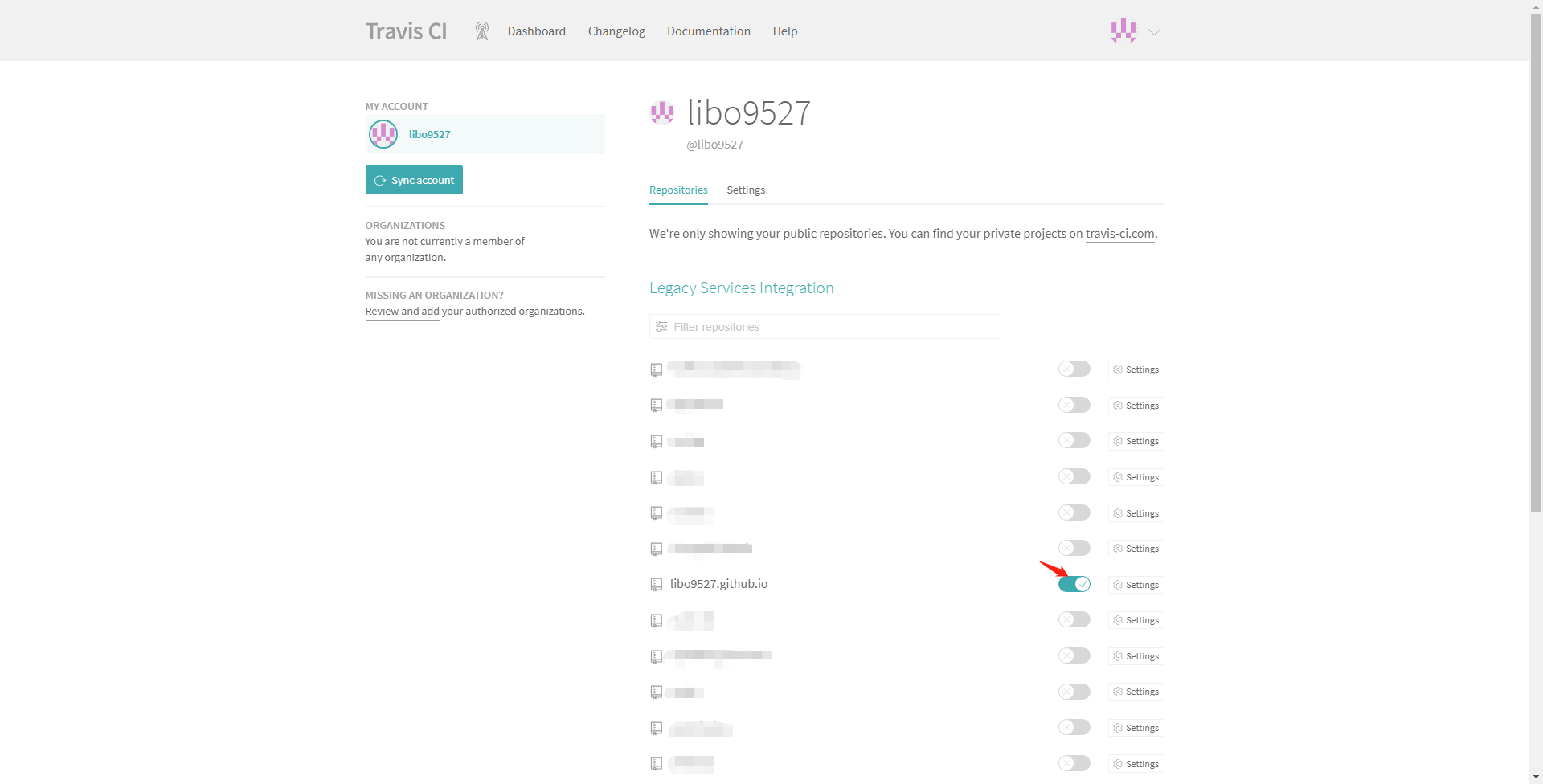The image size is (1543, 784).
Task: Follow the travis-ci.com link
Action: click(1119, 234)
